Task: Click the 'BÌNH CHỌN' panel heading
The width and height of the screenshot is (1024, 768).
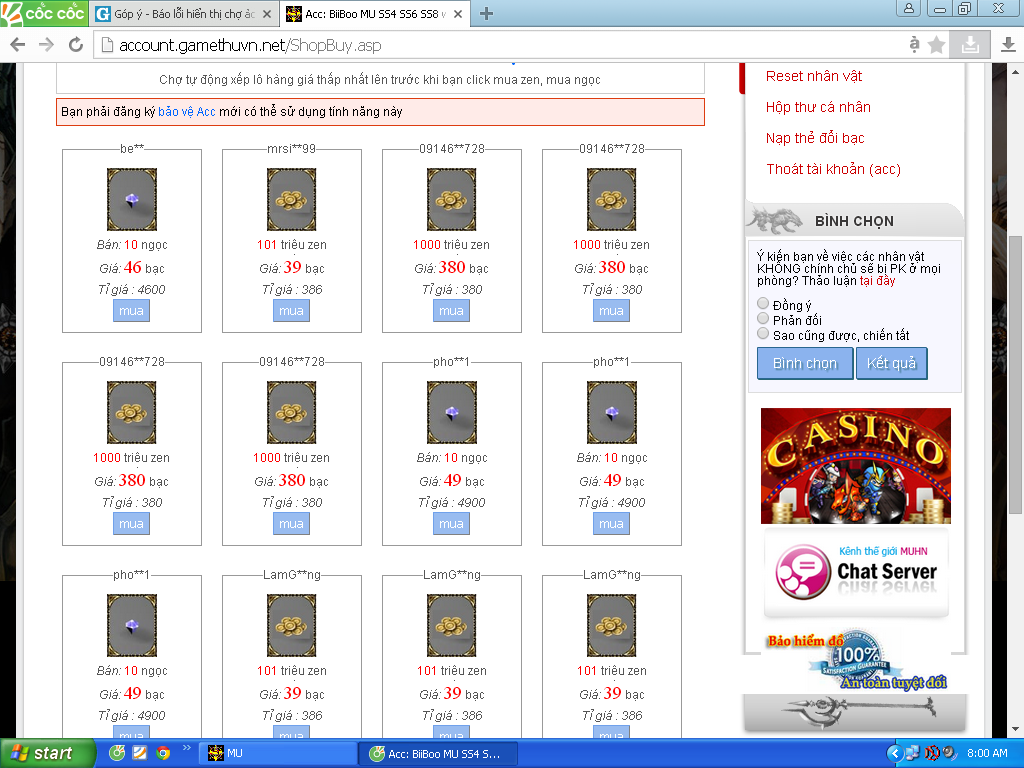Action: 854,221
